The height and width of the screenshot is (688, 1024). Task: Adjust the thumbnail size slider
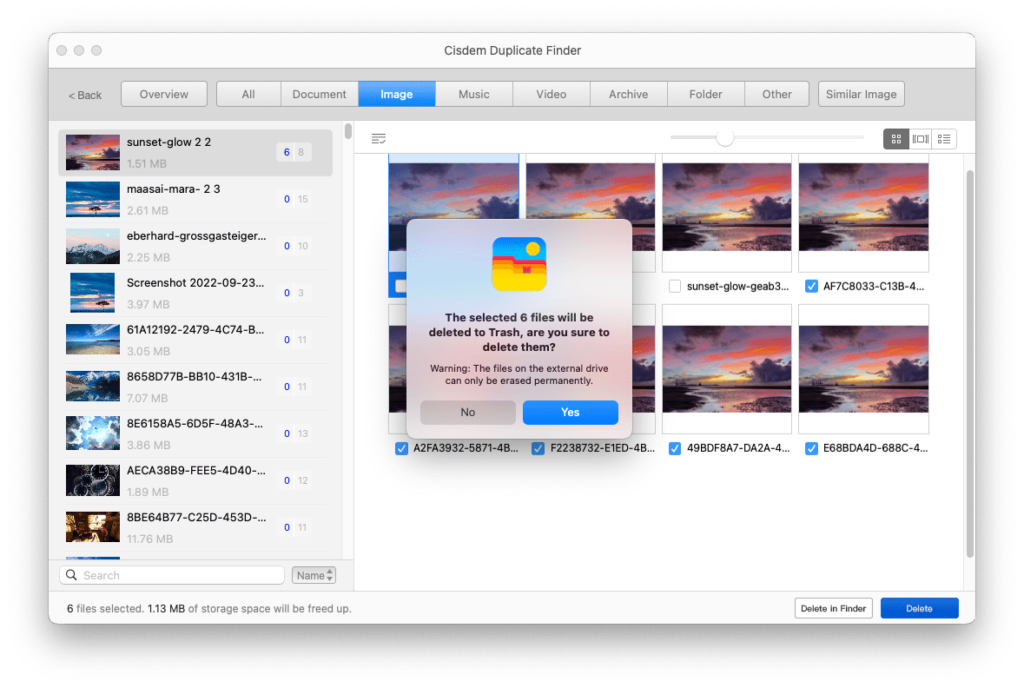724,138
